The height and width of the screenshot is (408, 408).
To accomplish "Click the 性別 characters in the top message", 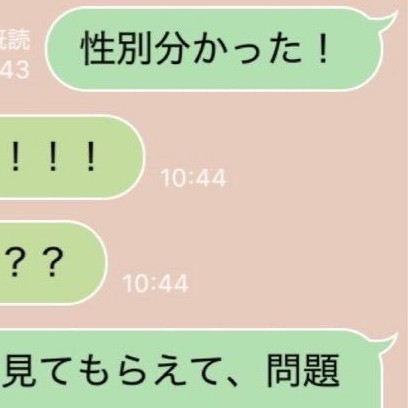I will 117,48.
